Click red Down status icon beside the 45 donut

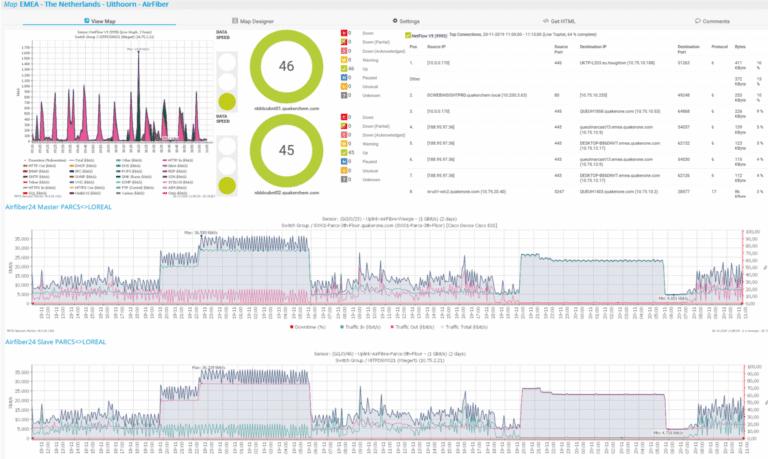click(x=344, y=117)
